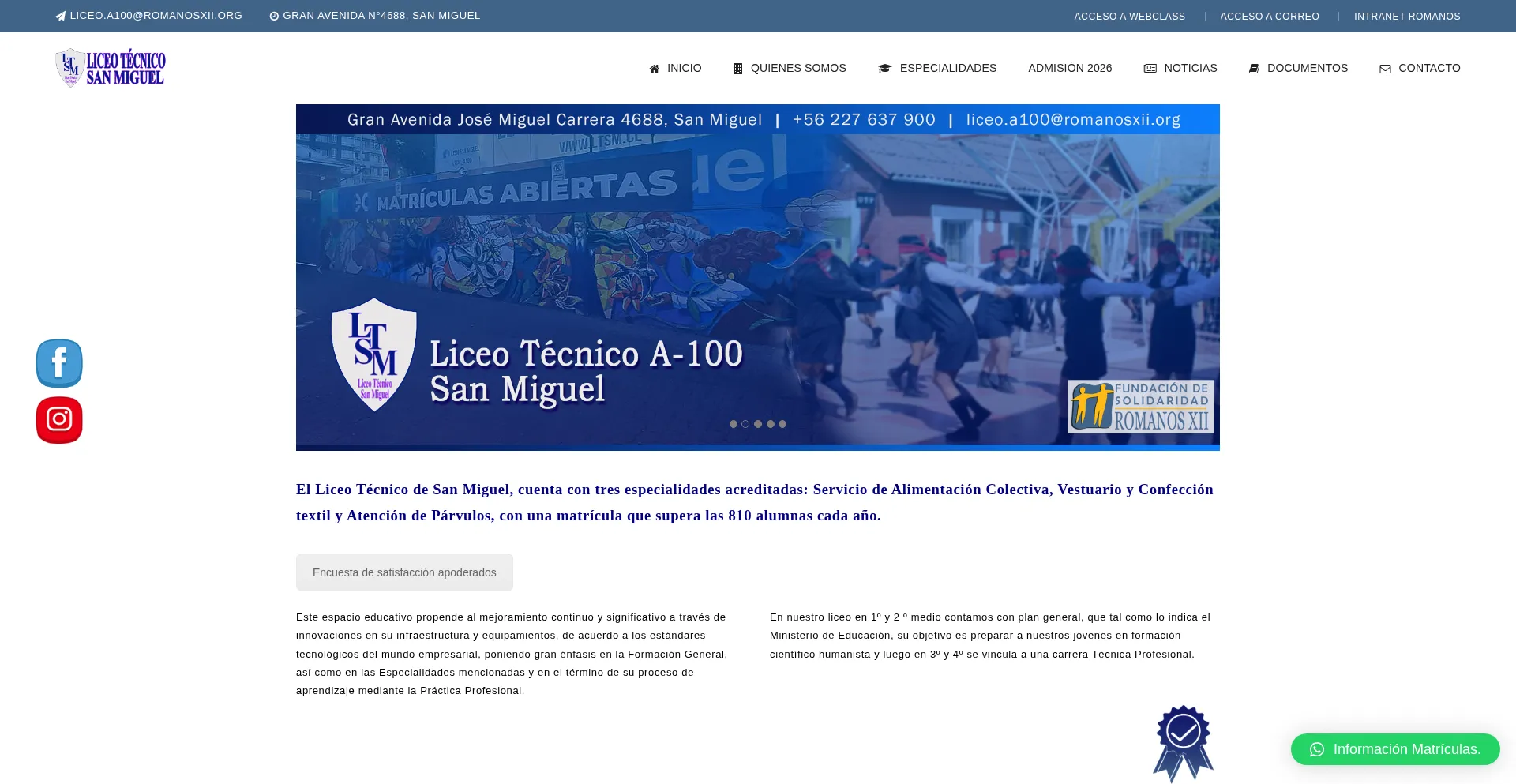Click the building icon beside Quienes Somos
Screen dimensions: 1516x784
tap(737, 69)
